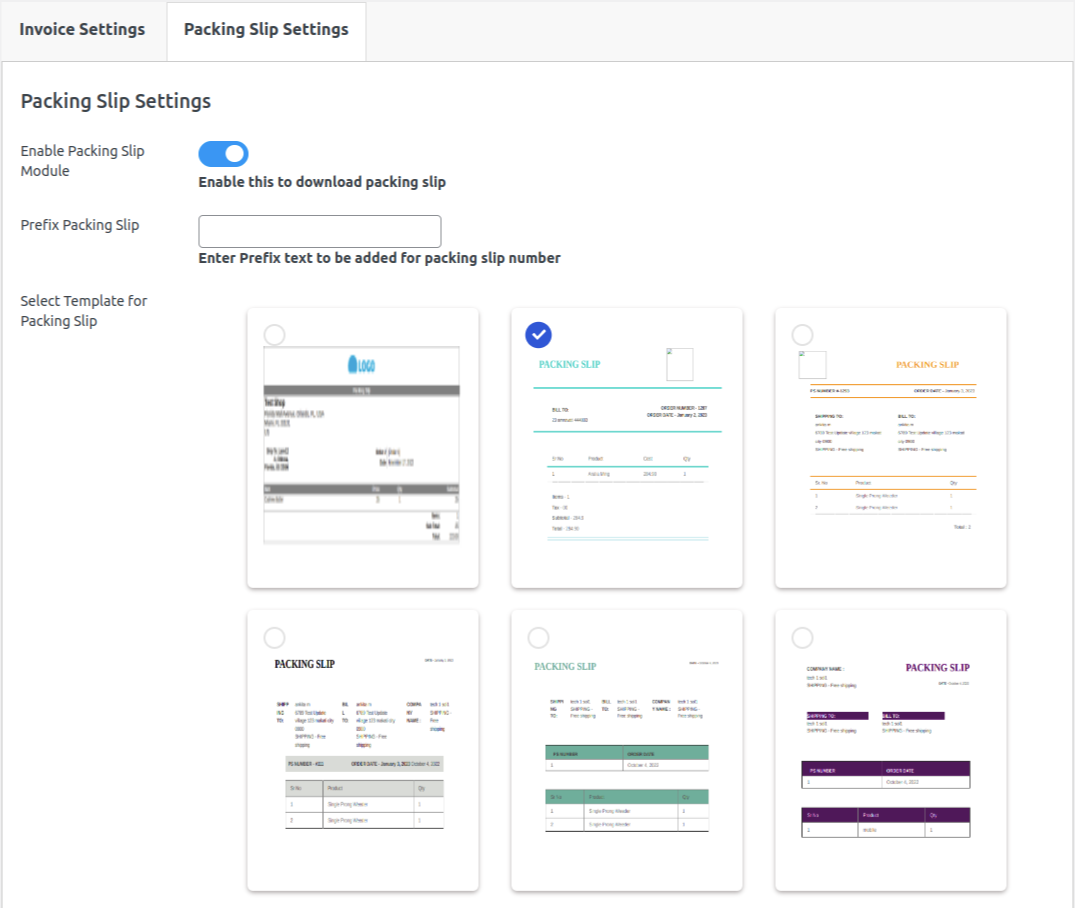This screenshot has width=1075, height=908.
Task: Switch to the Invoice Settings tab
Action: [x=82, y=29]
